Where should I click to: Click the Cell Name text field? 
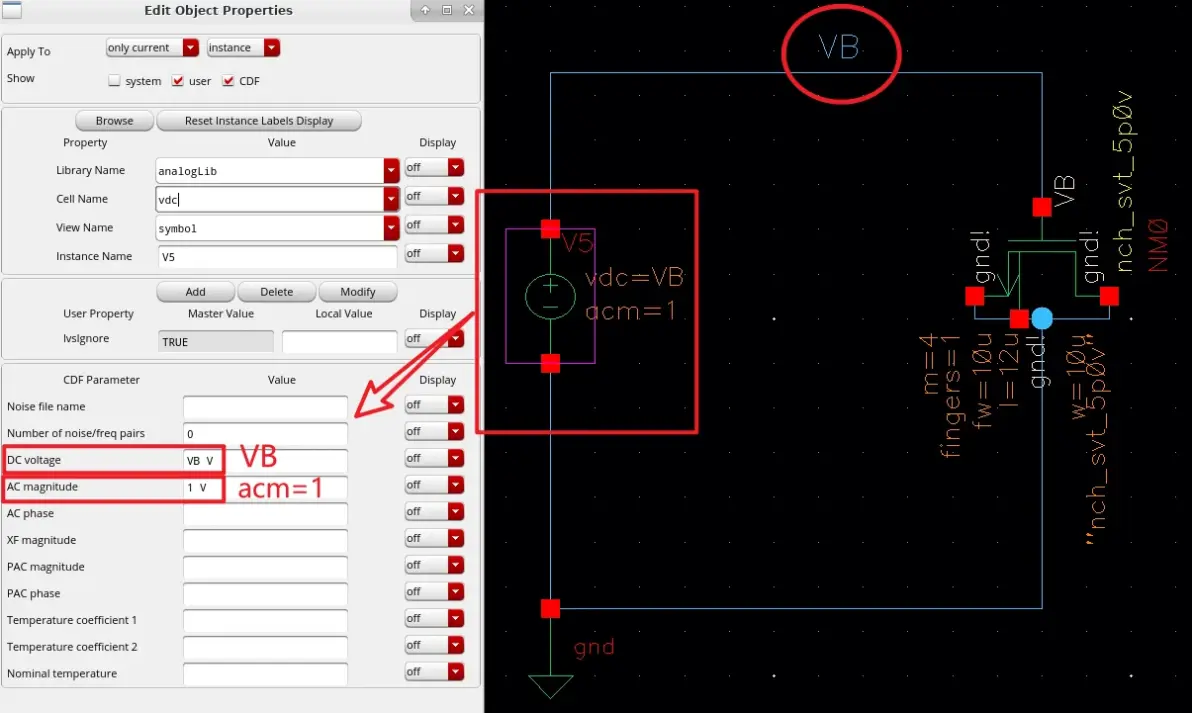(x=270, y=199)
